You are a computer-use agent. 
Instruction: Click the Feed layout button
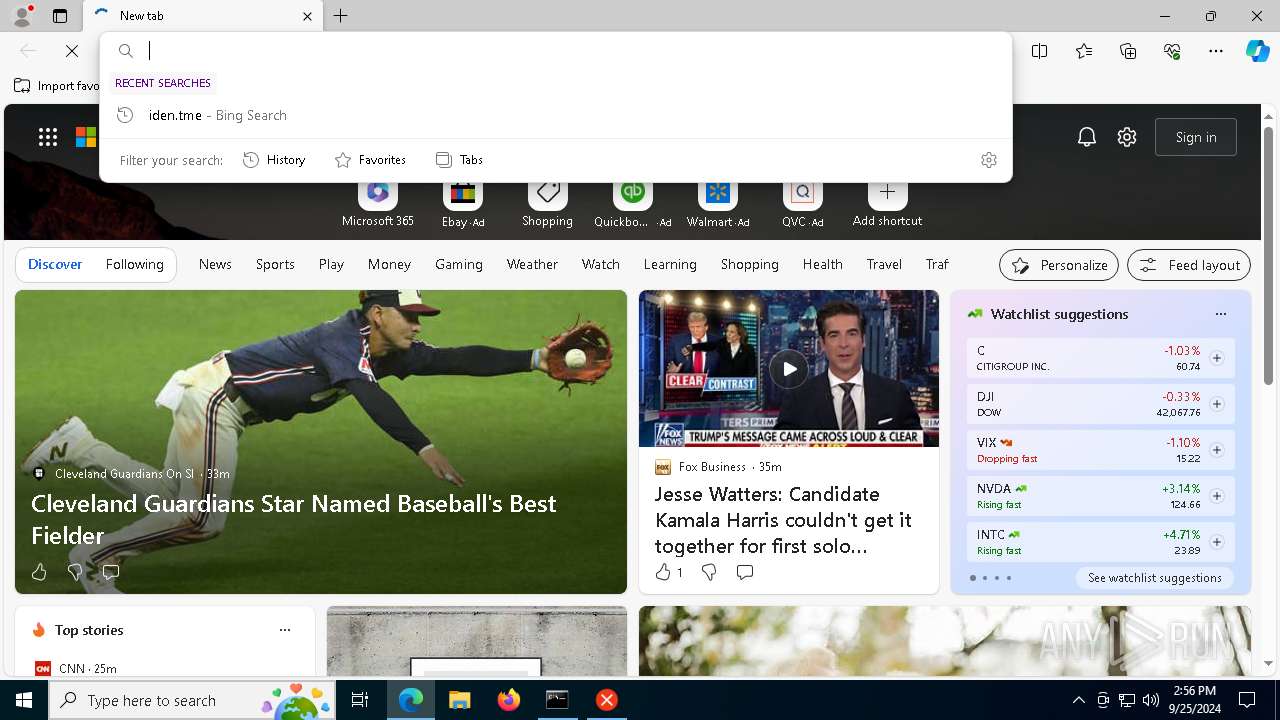point(1189,265)
